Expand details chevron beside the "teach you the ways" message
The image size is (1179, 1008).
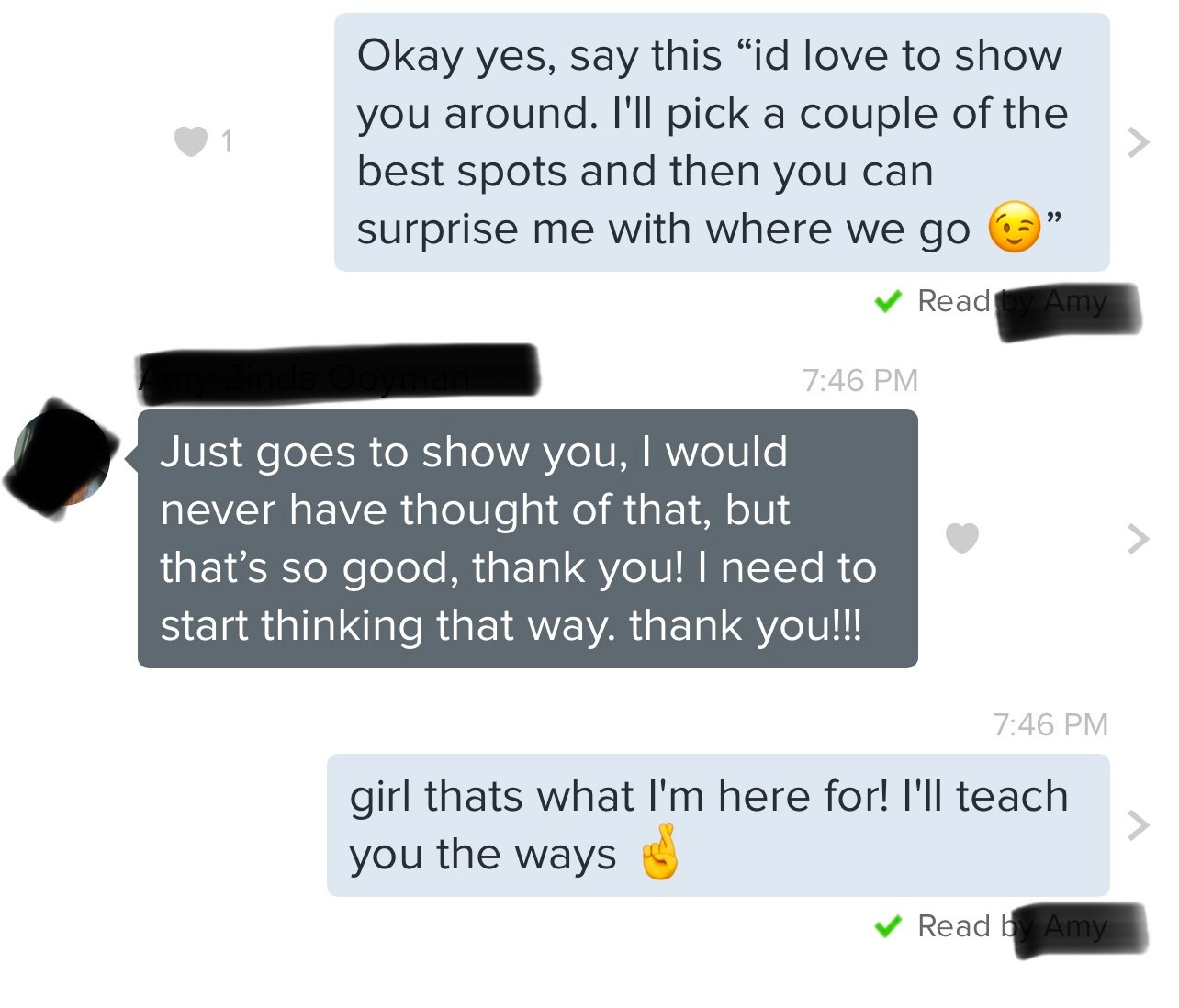[x=1138, y=825]
